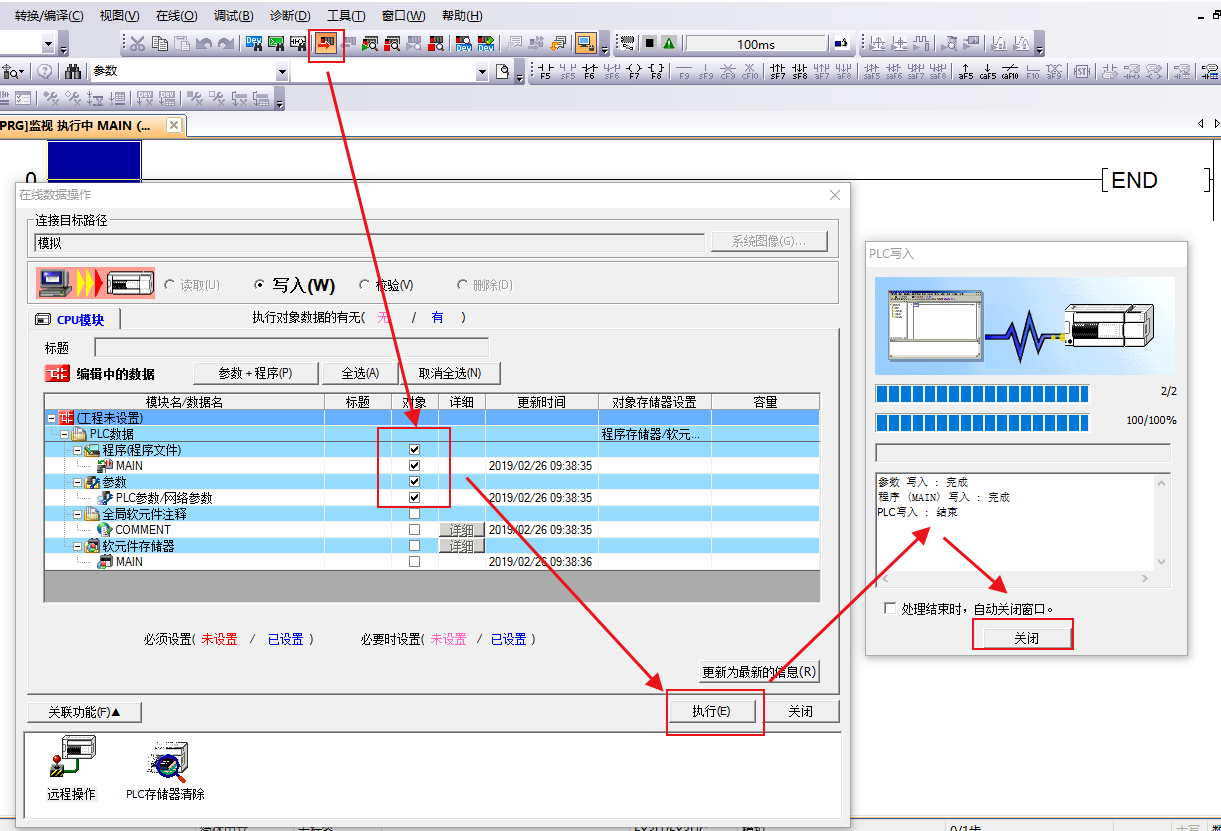Image resolution: width=1221 pixels, height=831 pixels.
Task: Click the caF10 invert operation result icon
Action: (x=1010, y=72)
